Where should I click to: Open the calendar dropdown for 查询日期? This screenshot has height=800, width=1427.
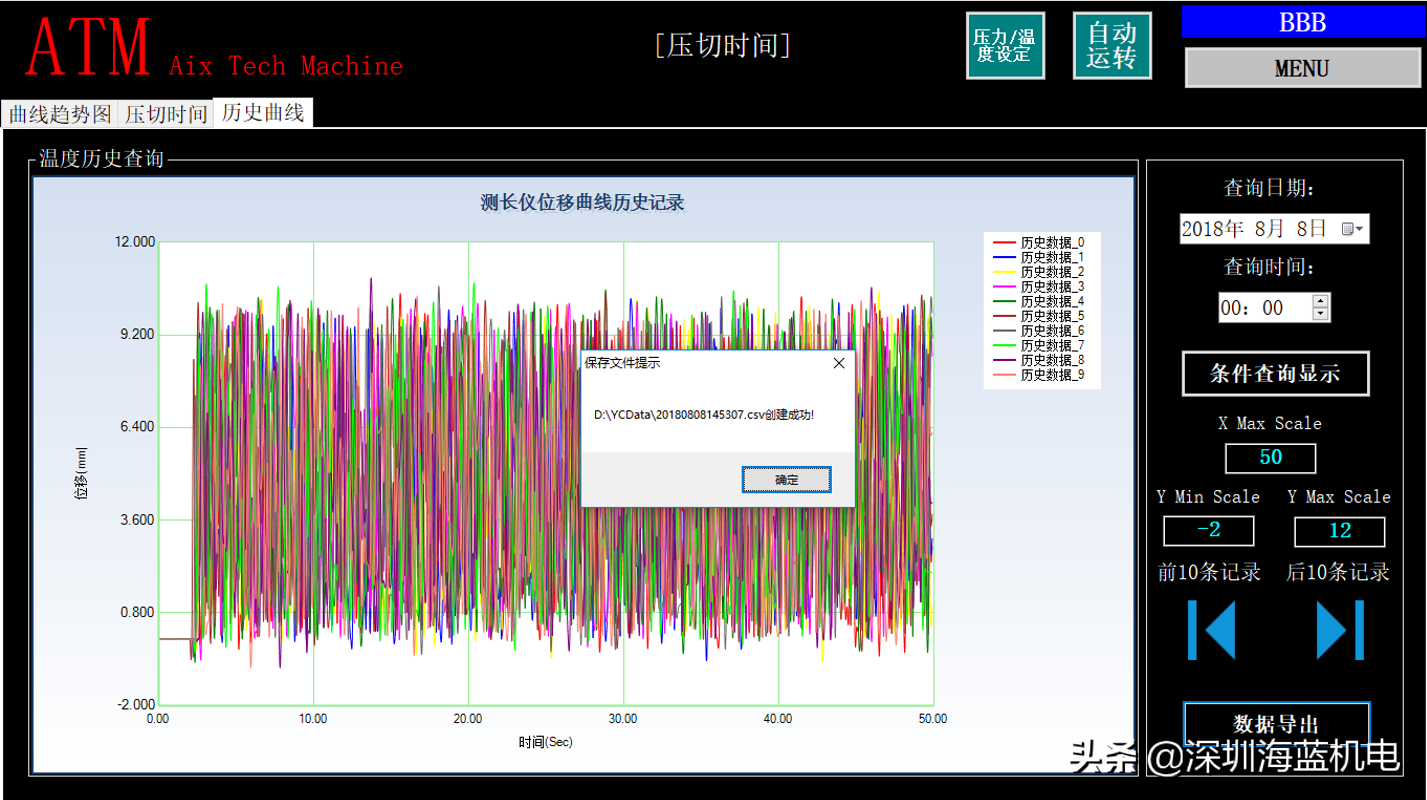(1352, 229)
